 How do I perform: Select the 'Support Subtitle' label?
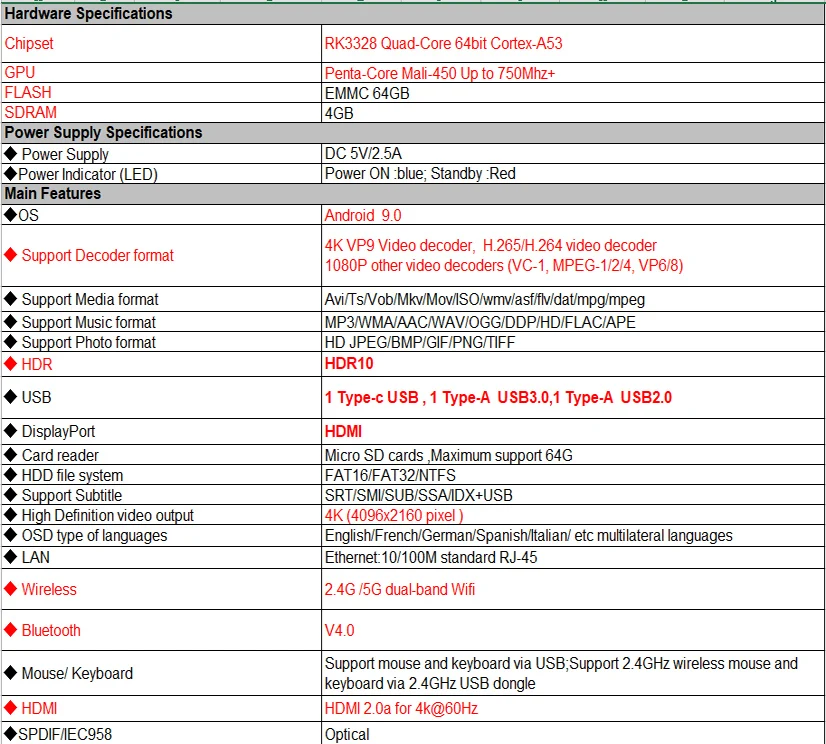click(161, 495)
